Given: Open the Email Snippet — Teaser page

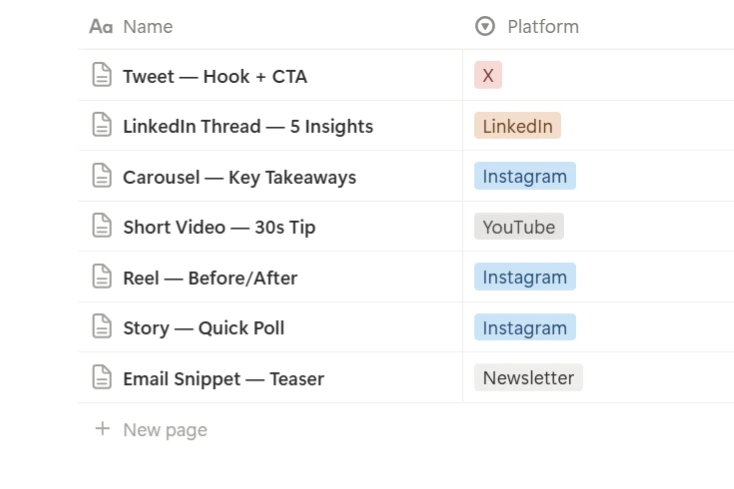Looking at the screenshot, I should (223, 379).
